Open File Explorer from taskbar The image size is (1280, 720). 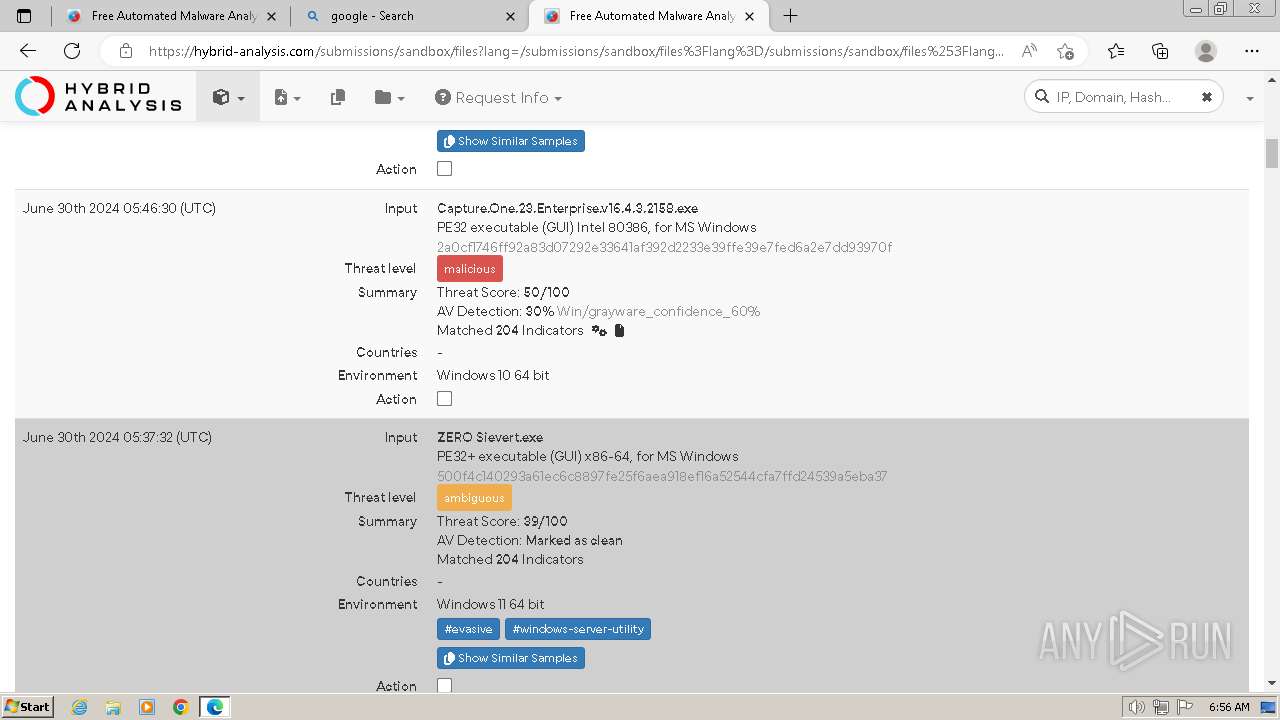(113, 707)
